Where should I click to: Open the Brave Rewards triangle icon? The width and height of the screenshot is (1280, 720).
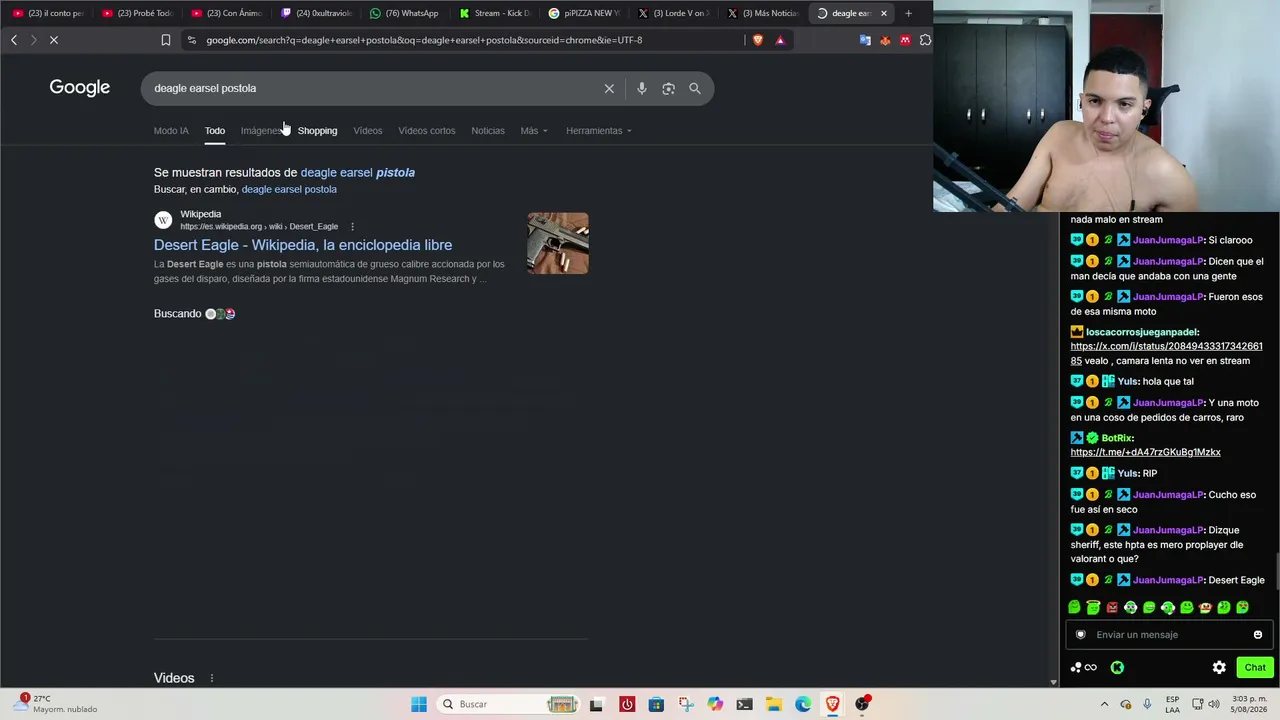coord(780,40)
